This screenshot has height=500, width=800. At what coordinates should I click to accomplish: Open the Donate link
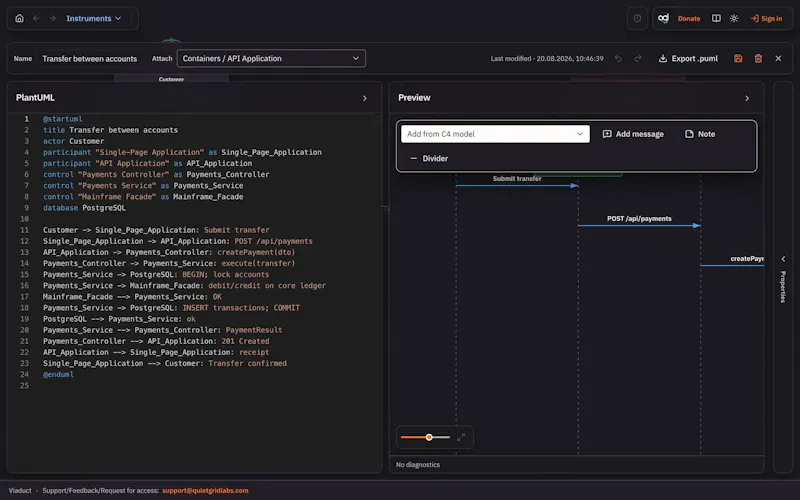[x=689, y=18]
